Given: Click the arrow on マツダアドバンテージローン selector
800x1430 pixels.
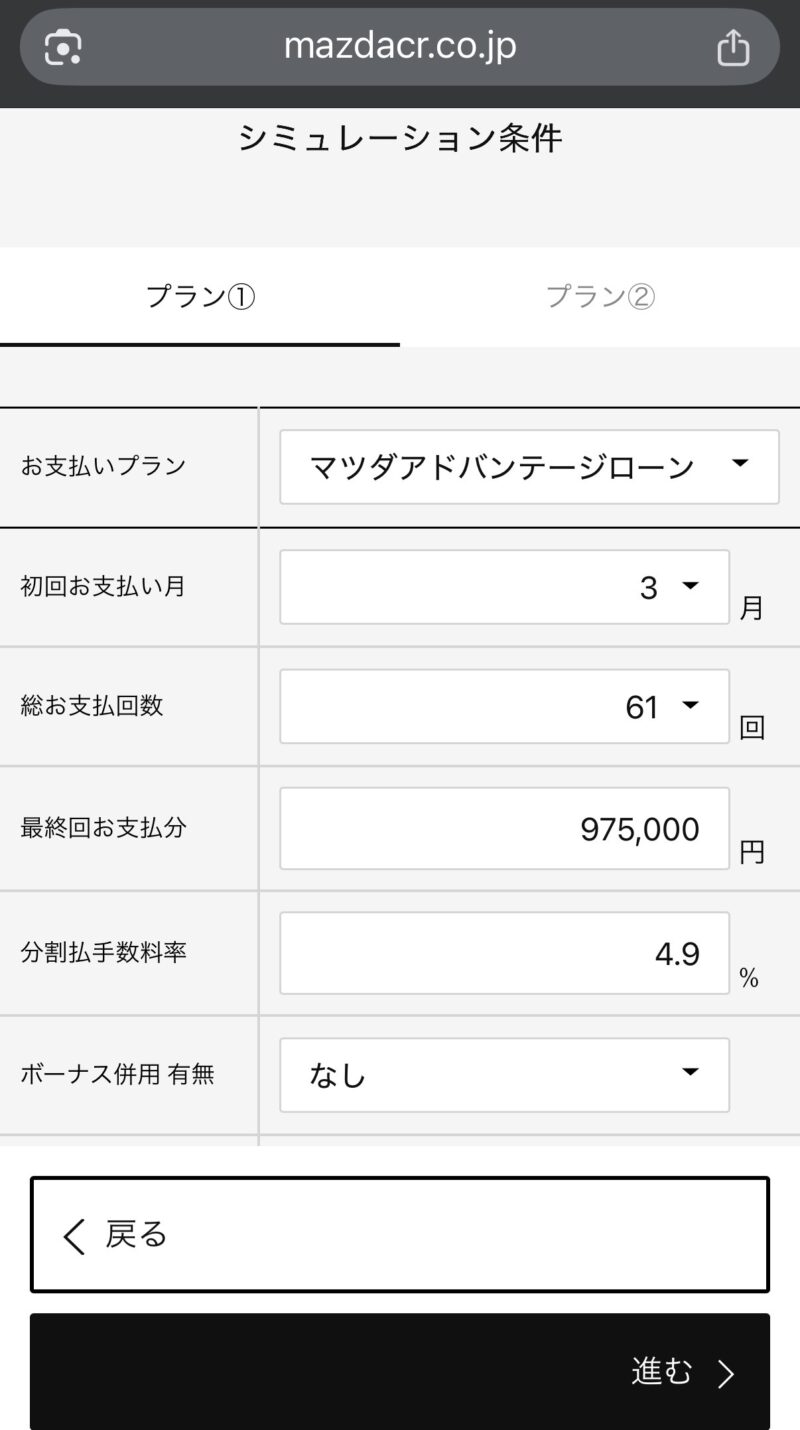Looking at the screenshot, I should [740, 463].
